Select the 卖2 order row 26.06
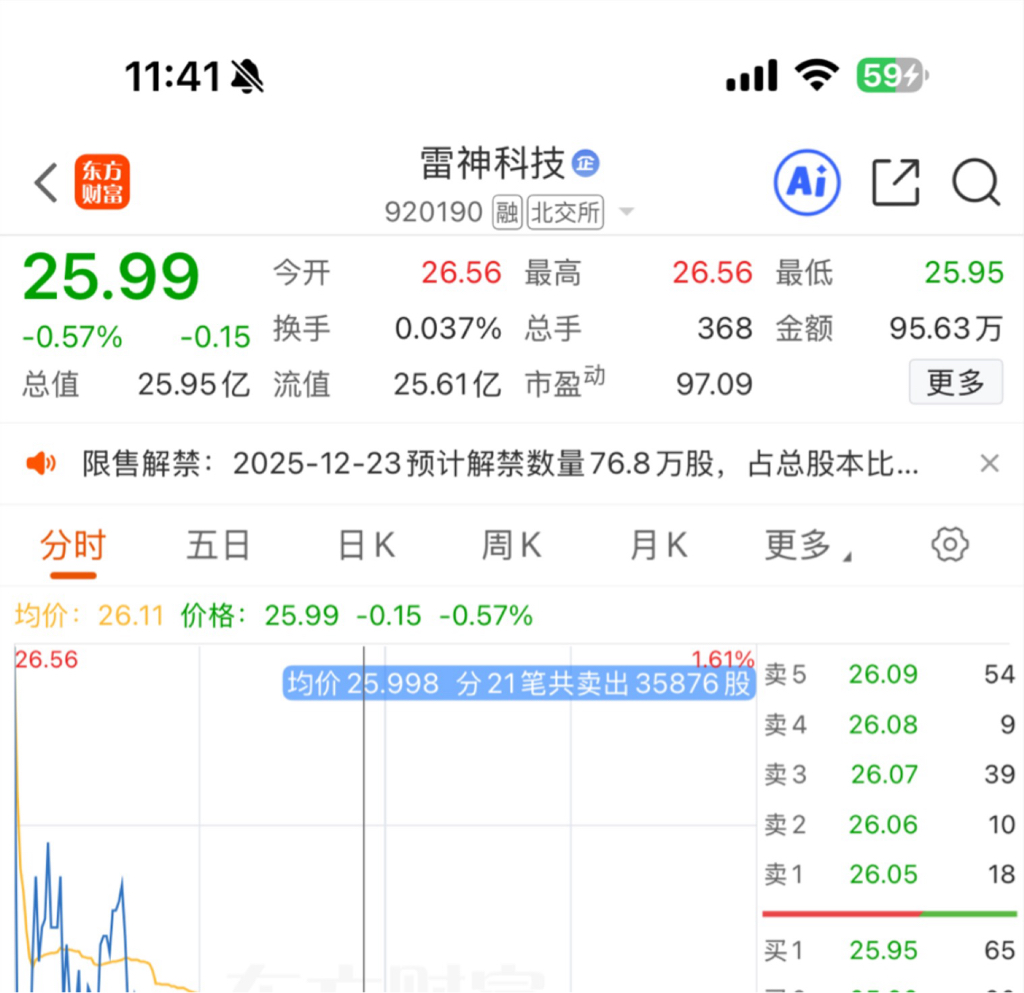Image resolution: width=1024 pixels, height=993 pixels. [x=889, y=825]
